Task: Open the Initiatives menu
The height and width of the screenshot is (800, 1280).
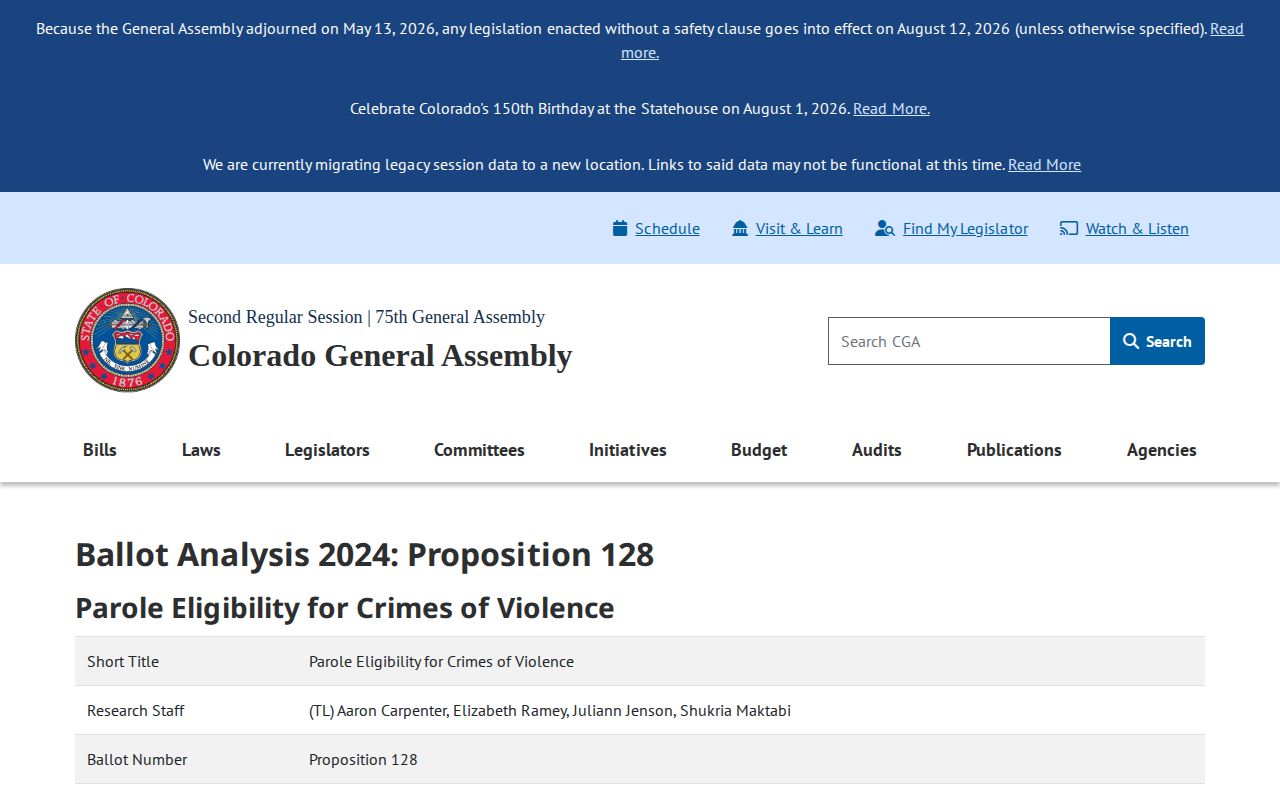Action: [x=628, y=450]
